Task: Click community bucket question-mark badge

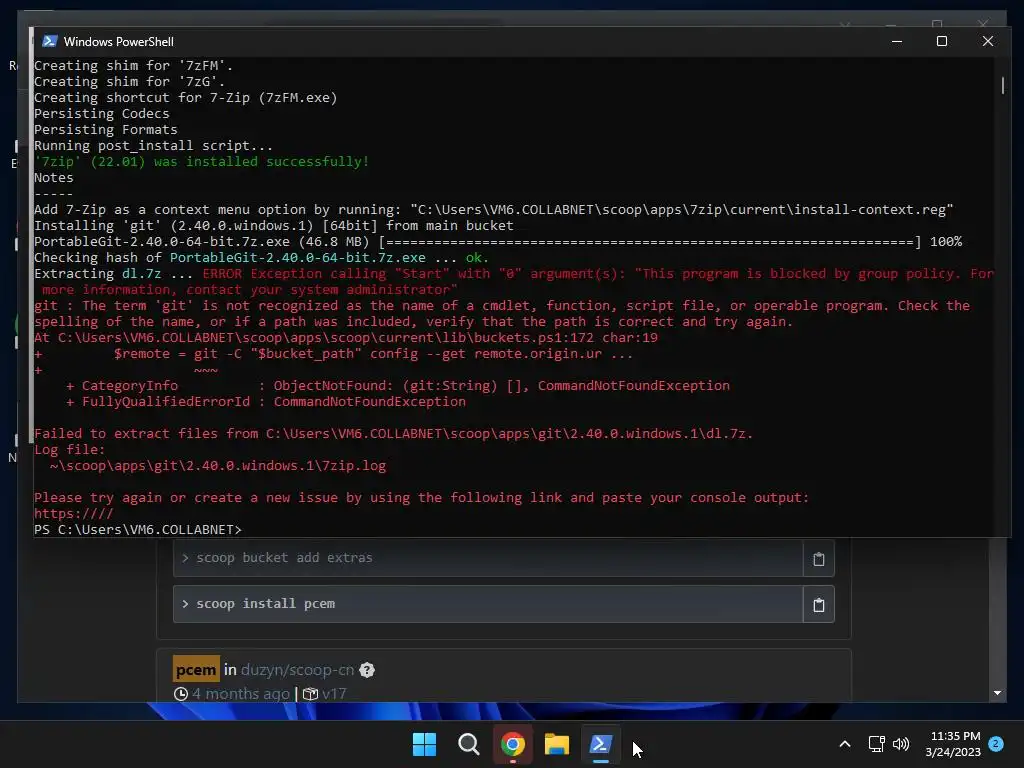Action: (367, 670)
